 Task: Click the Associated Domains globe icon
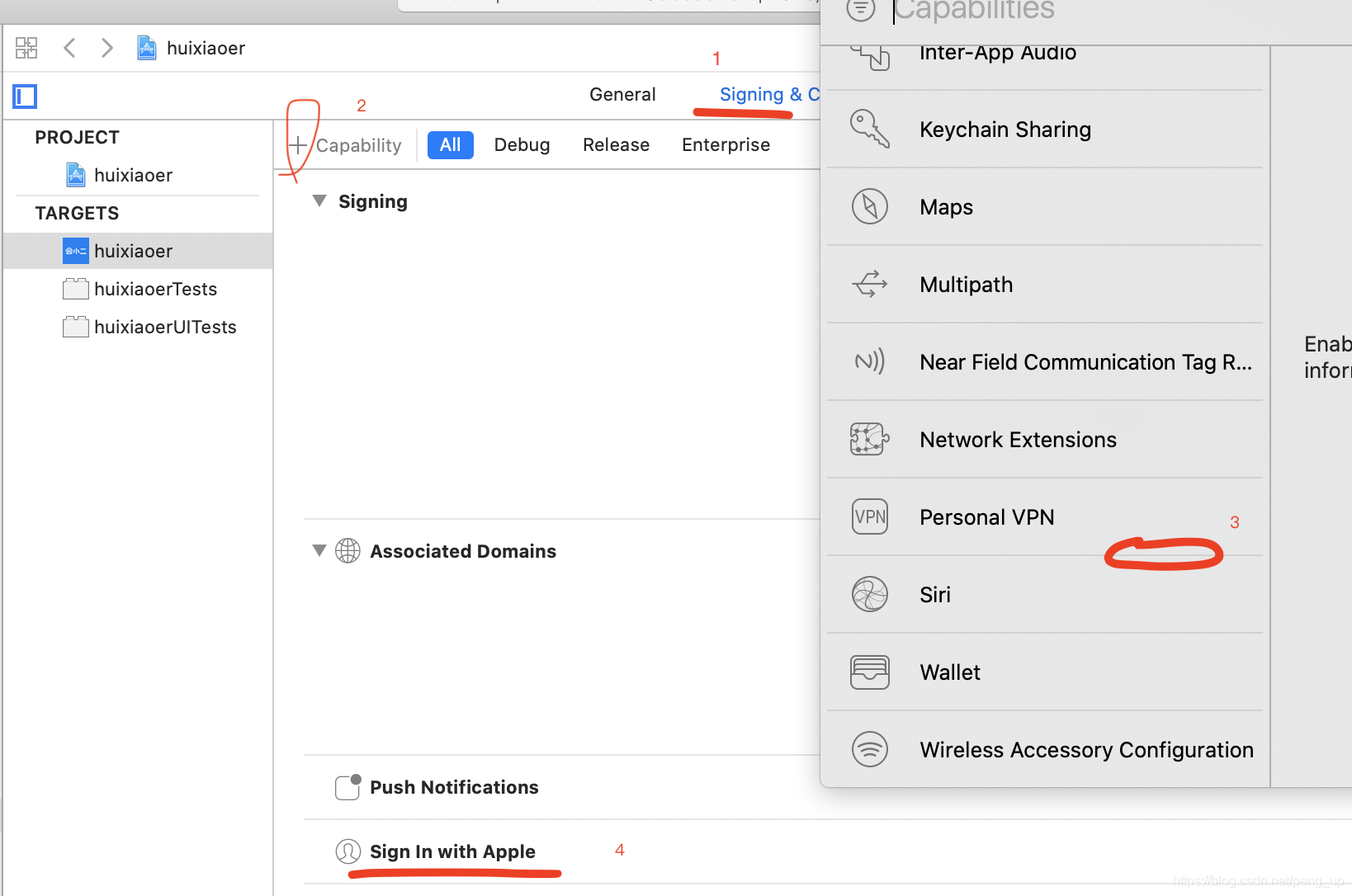click(348, 550)
